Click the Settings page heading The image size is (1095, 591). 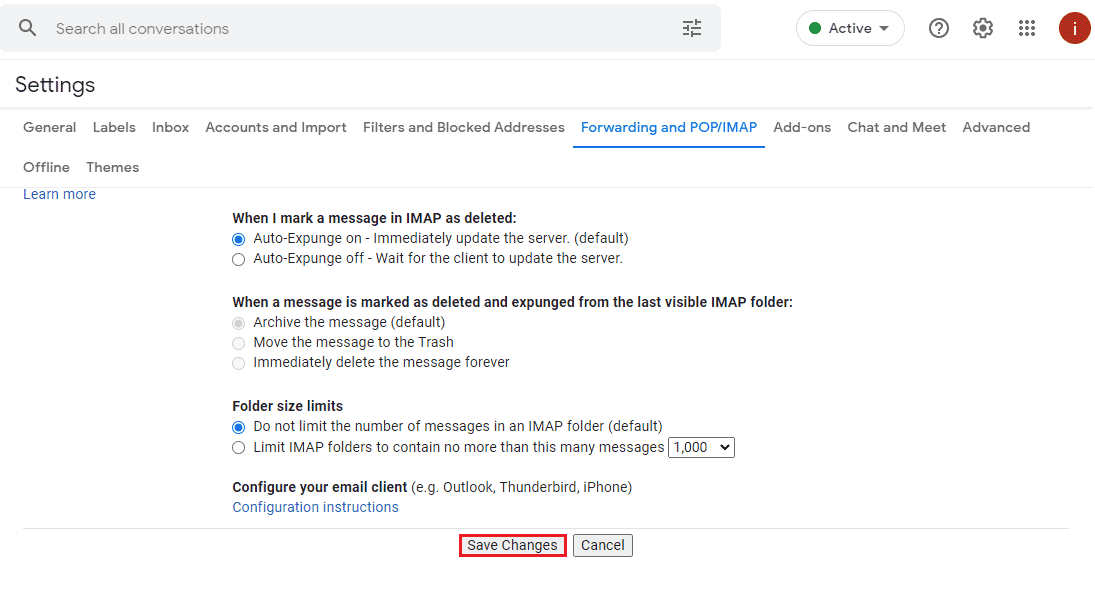tap(55, 85)
